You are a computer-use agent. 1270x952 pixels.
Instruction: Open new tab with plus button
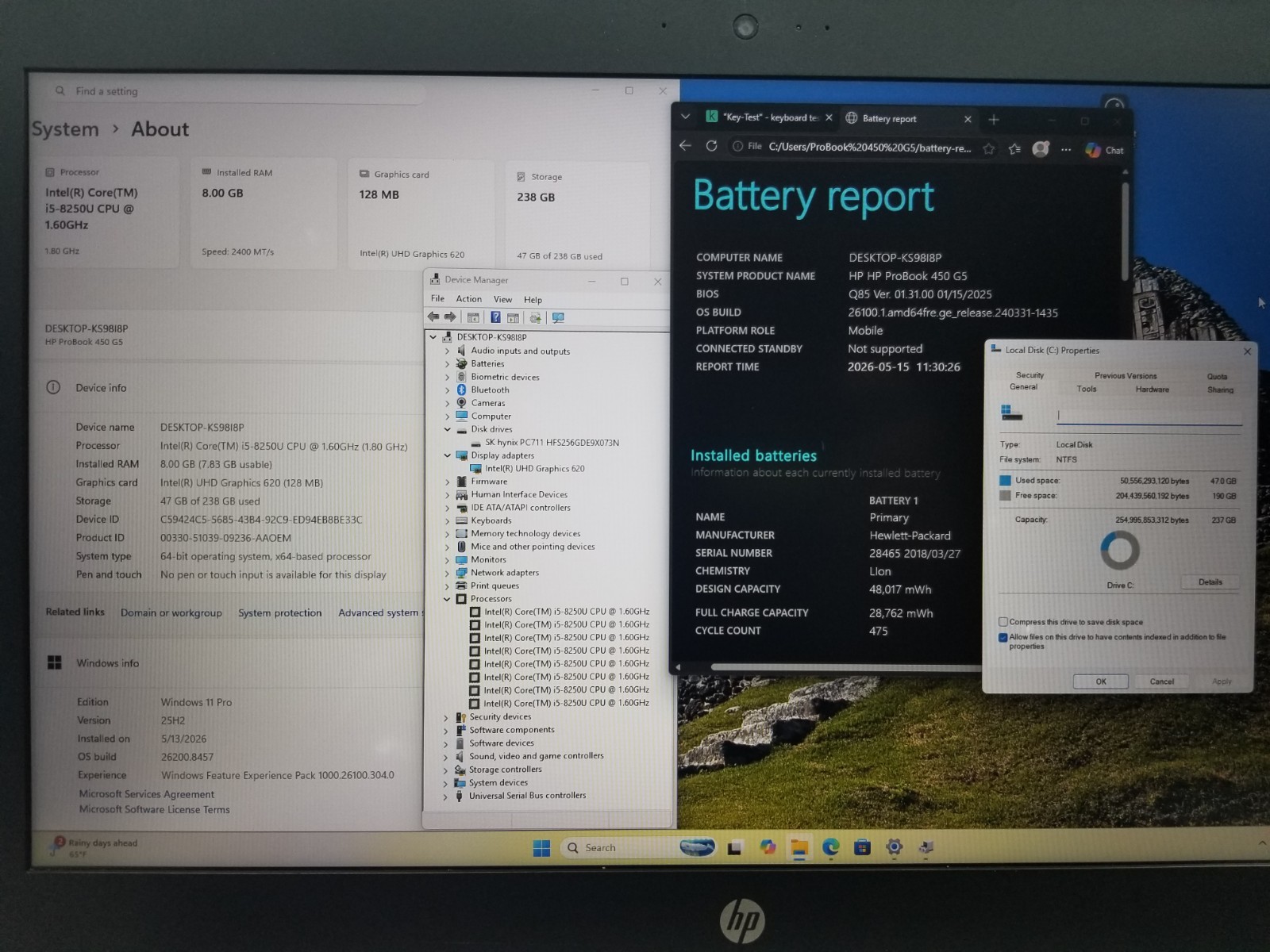tap(994, 120)
